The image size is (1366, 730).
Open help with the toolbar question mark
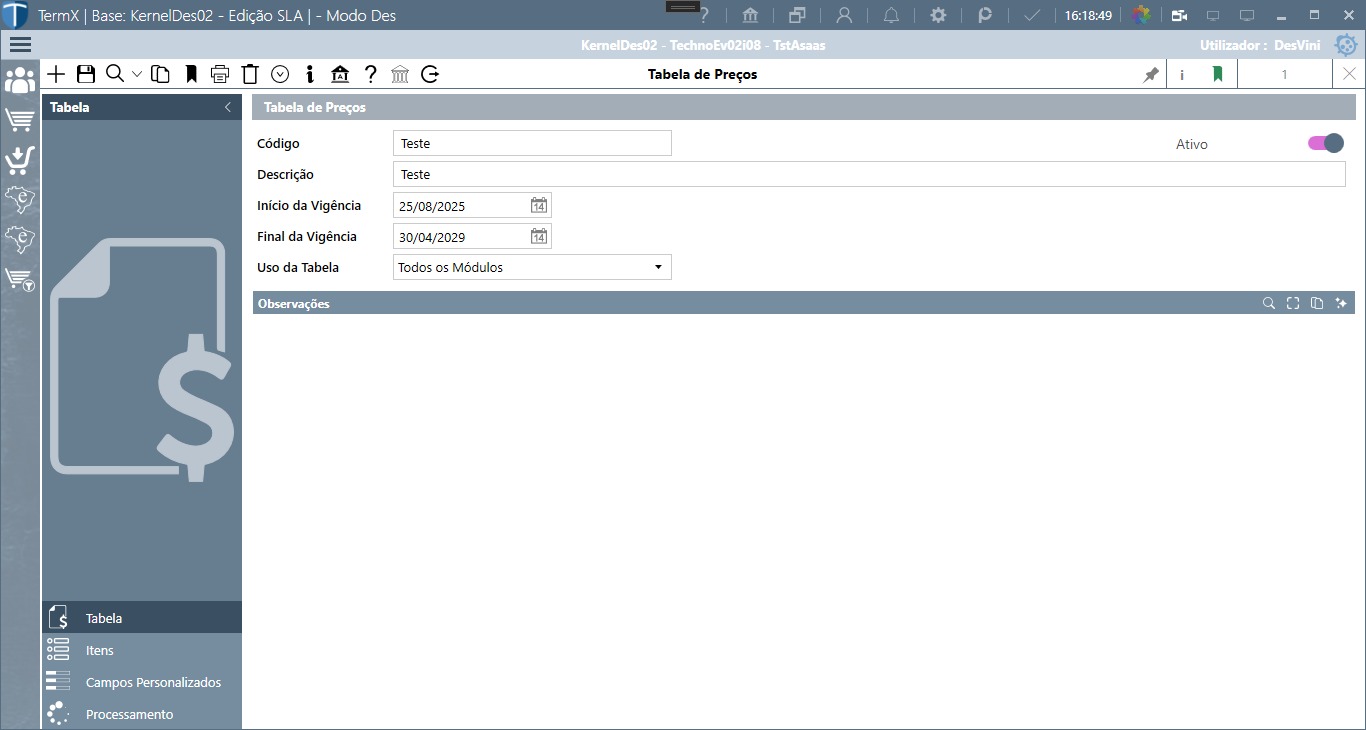point(370,74)
